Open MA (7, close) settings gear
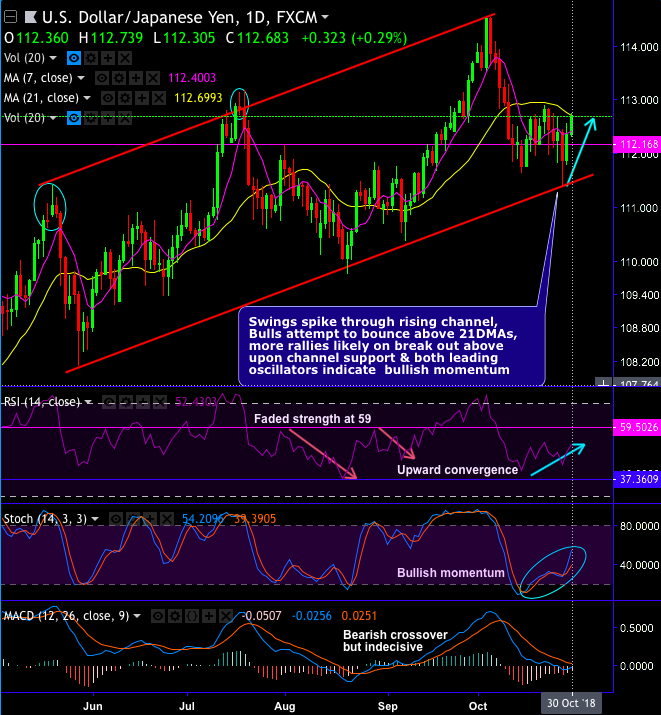The height and width of the screenshot is (715, 661). click(x=119, y=78)
